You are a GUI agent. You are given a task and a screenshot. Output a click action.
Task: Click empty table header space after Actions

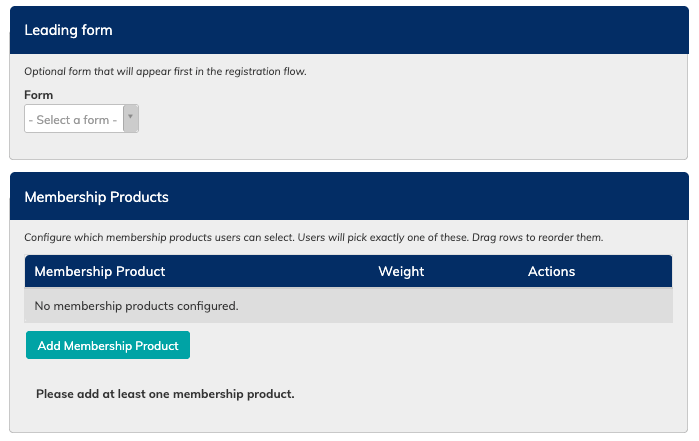[624, 271]
